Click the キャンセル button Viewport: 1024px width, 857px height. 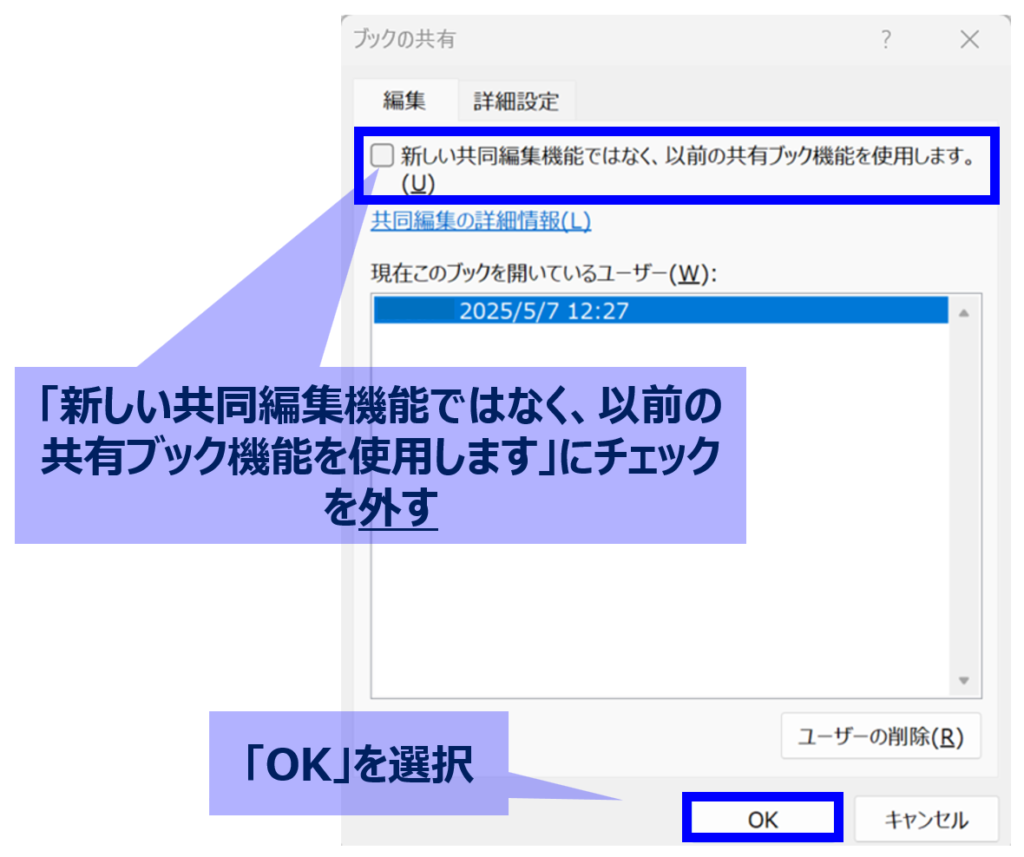tap(926, 819)
